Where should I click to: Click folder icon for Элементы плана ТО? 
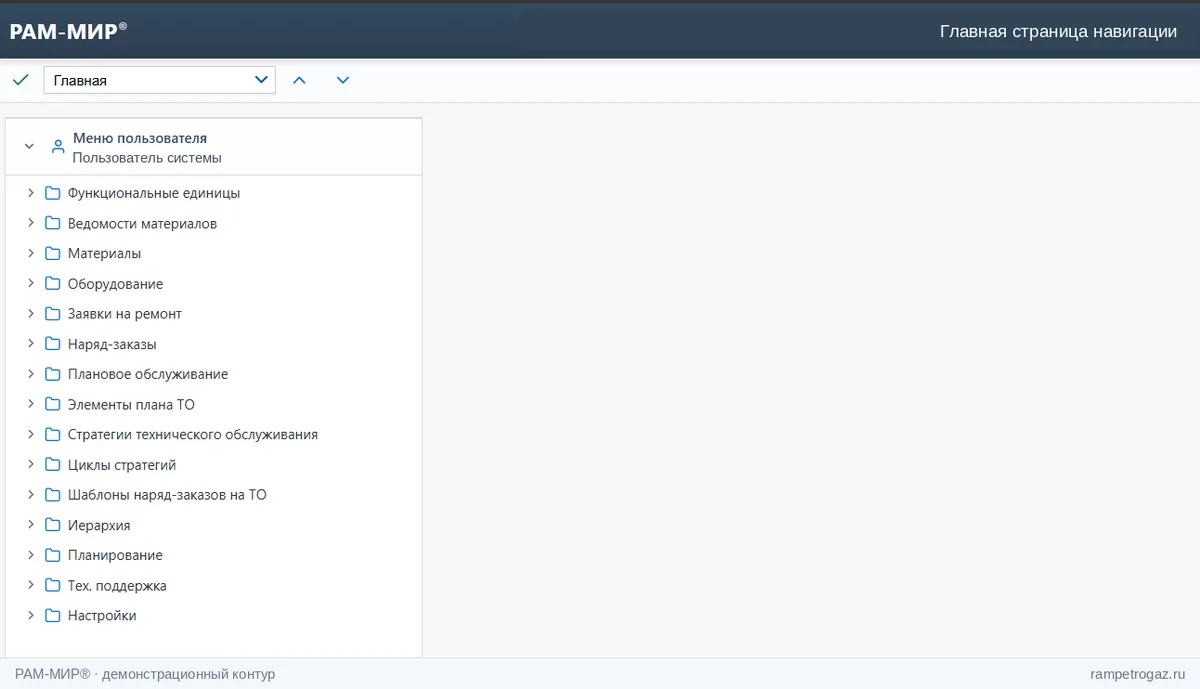pos(53,404)
